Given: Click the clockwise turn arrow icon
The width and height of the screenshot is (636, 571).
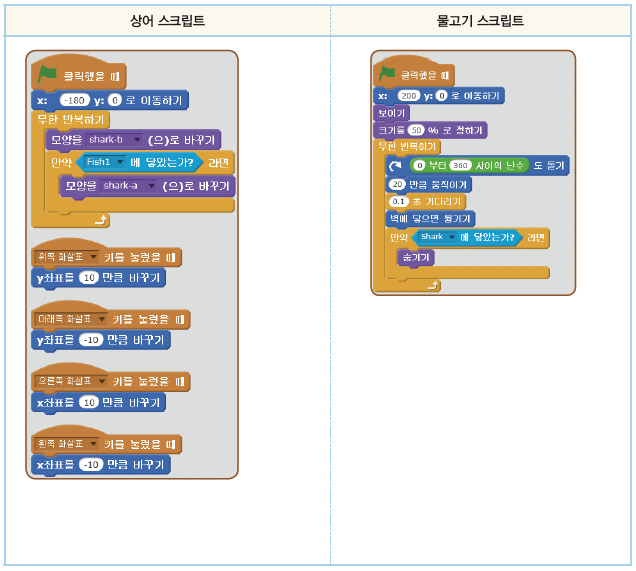Looking at the screenshot, I should pos(396,165).
